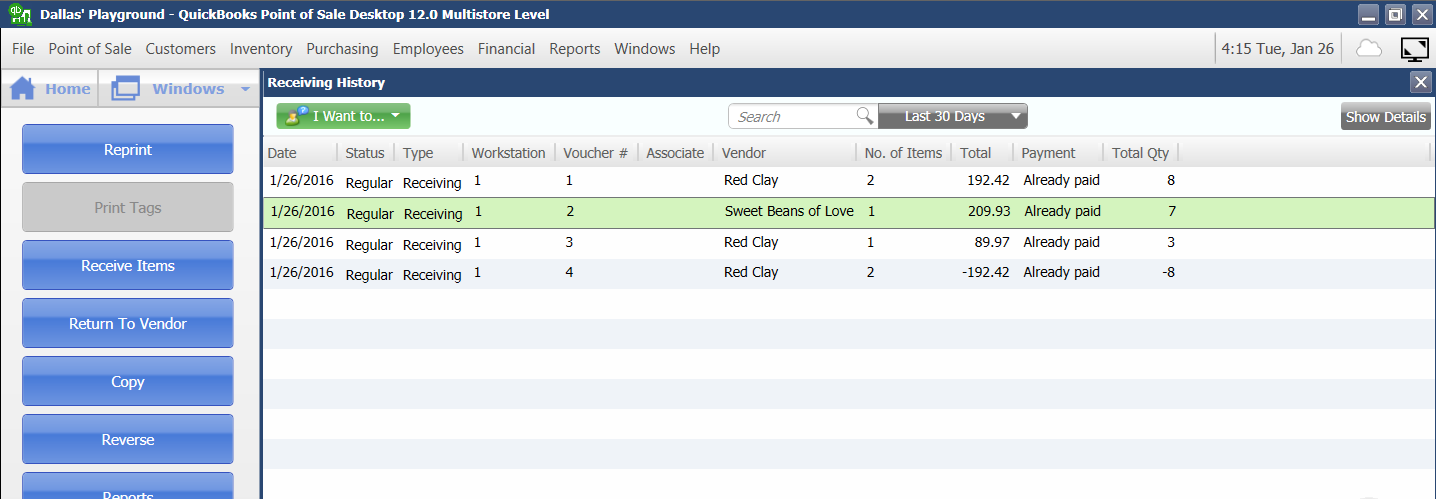1436x499 pixels.
Task: Select the row with total 192.42
Action: coord(849,181)
